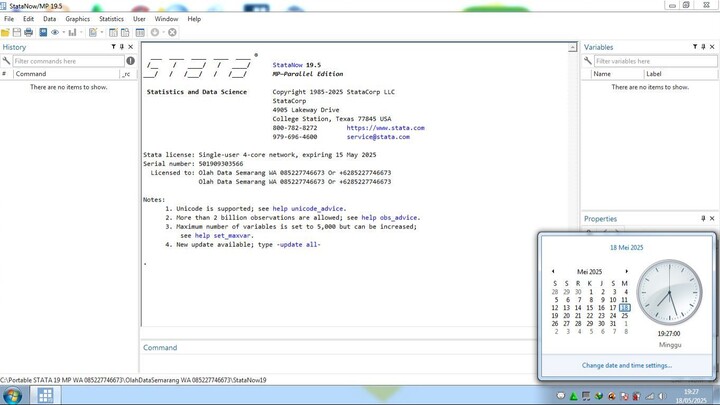Click into the Filter variables here field
The image size is (720, 405).
655,61
